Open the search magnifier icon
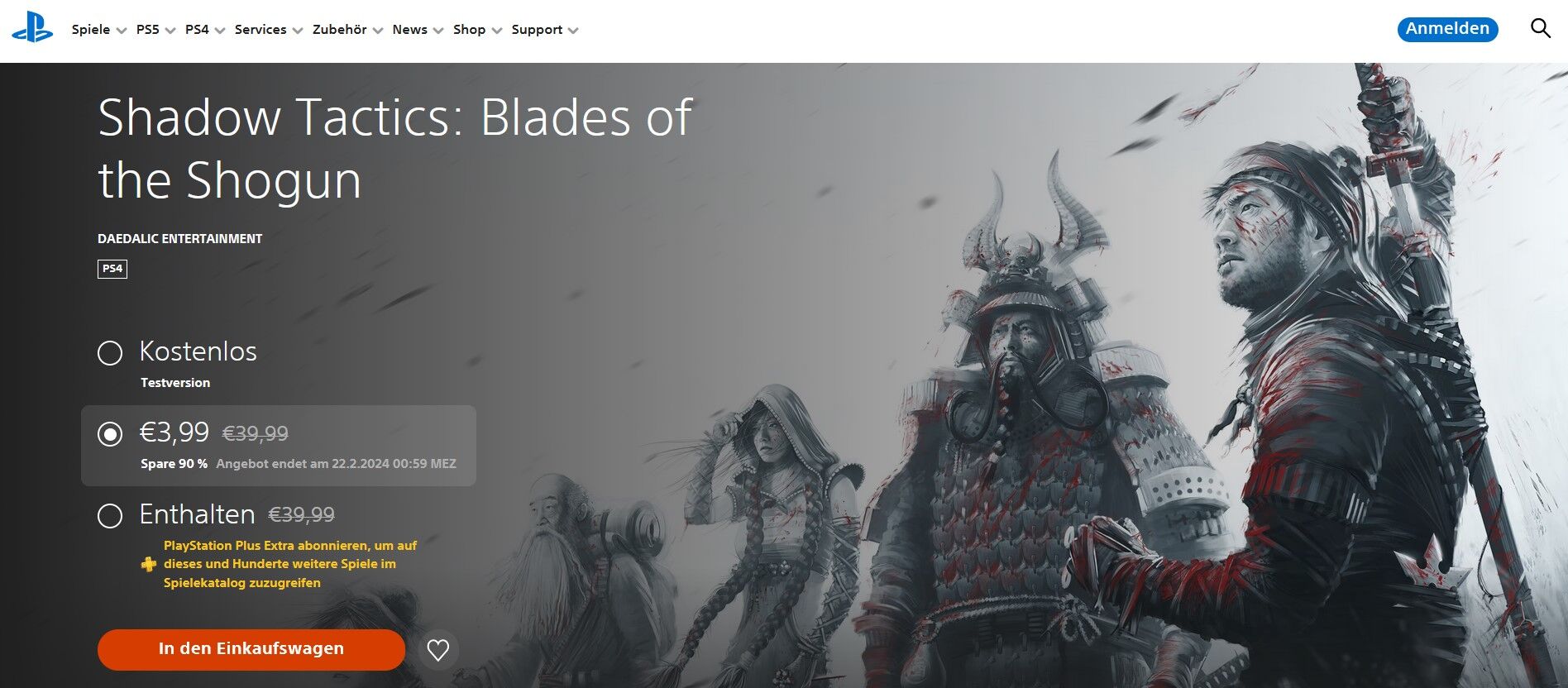Image resolution: width=1568 pixels, height=688 pixels. pyautogui.click(x=1540, y=29)
